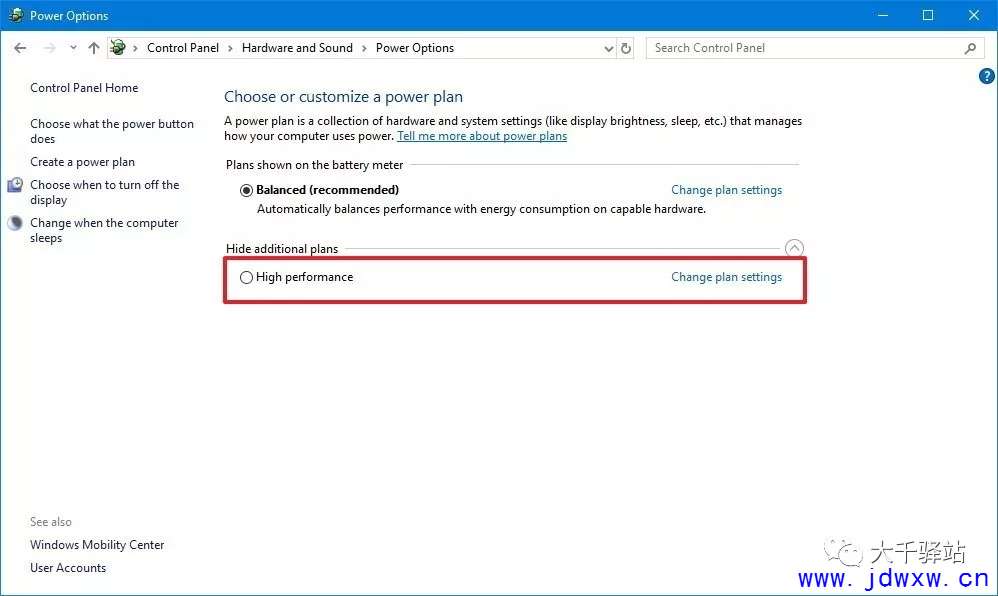Open Control Panel Home
Image resolution: width=998 pixels, height=596 pixels.
(84, 88)
